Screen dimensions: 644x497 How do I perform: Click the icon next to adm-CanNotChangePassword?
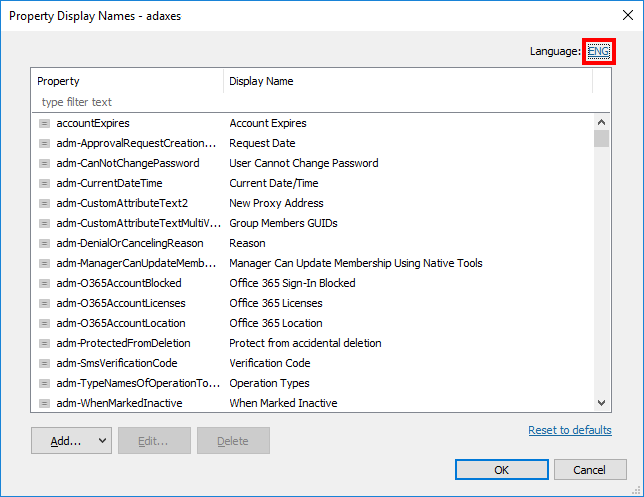tap(44, 163)
